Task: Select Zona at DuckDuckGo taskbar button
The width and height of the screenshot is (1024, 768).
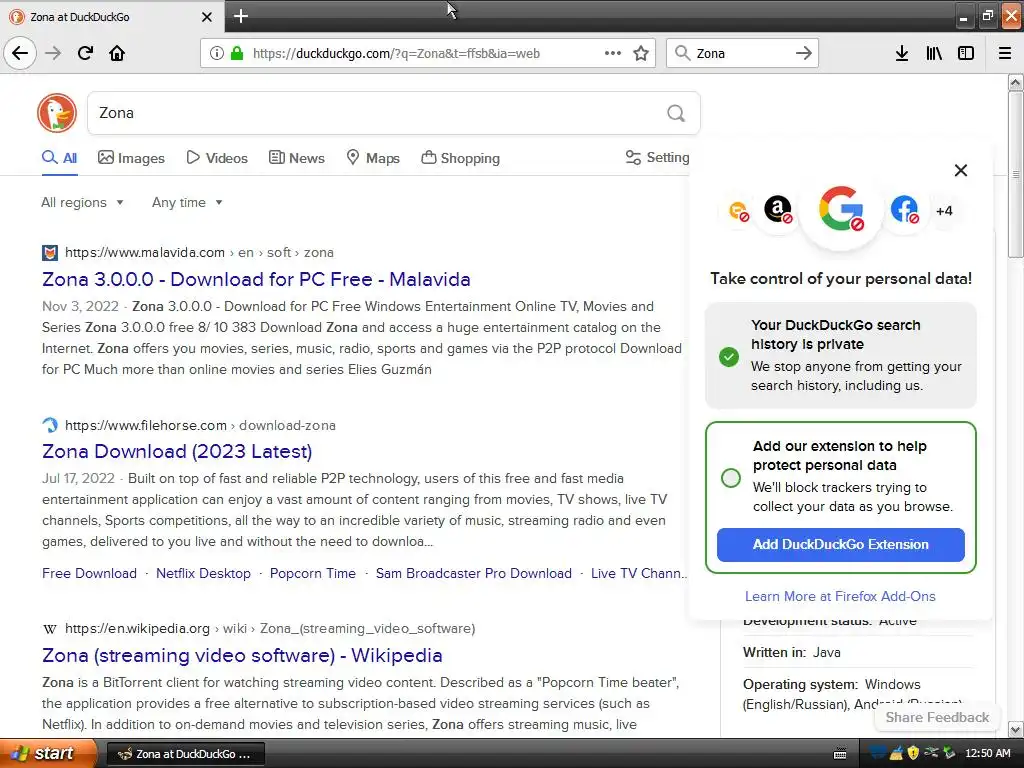Action: 185,754
